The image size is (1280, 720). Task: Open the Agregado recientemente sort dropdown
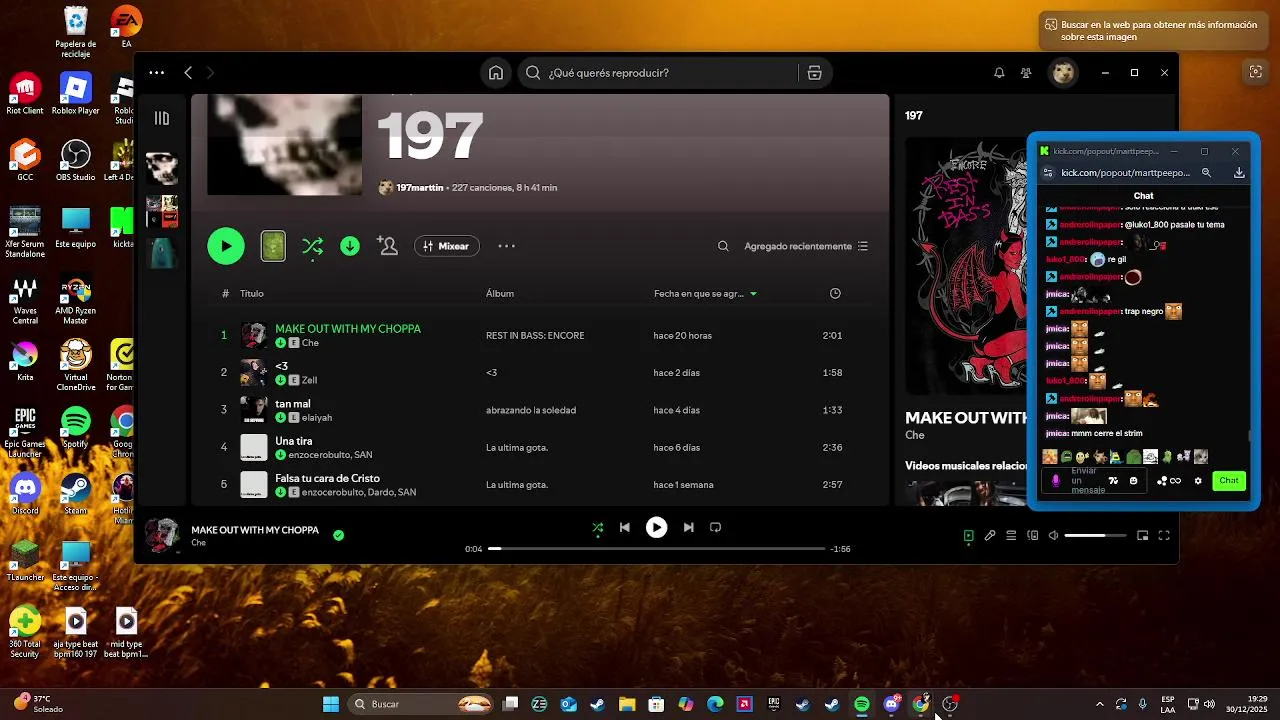[x=806, y=246]
